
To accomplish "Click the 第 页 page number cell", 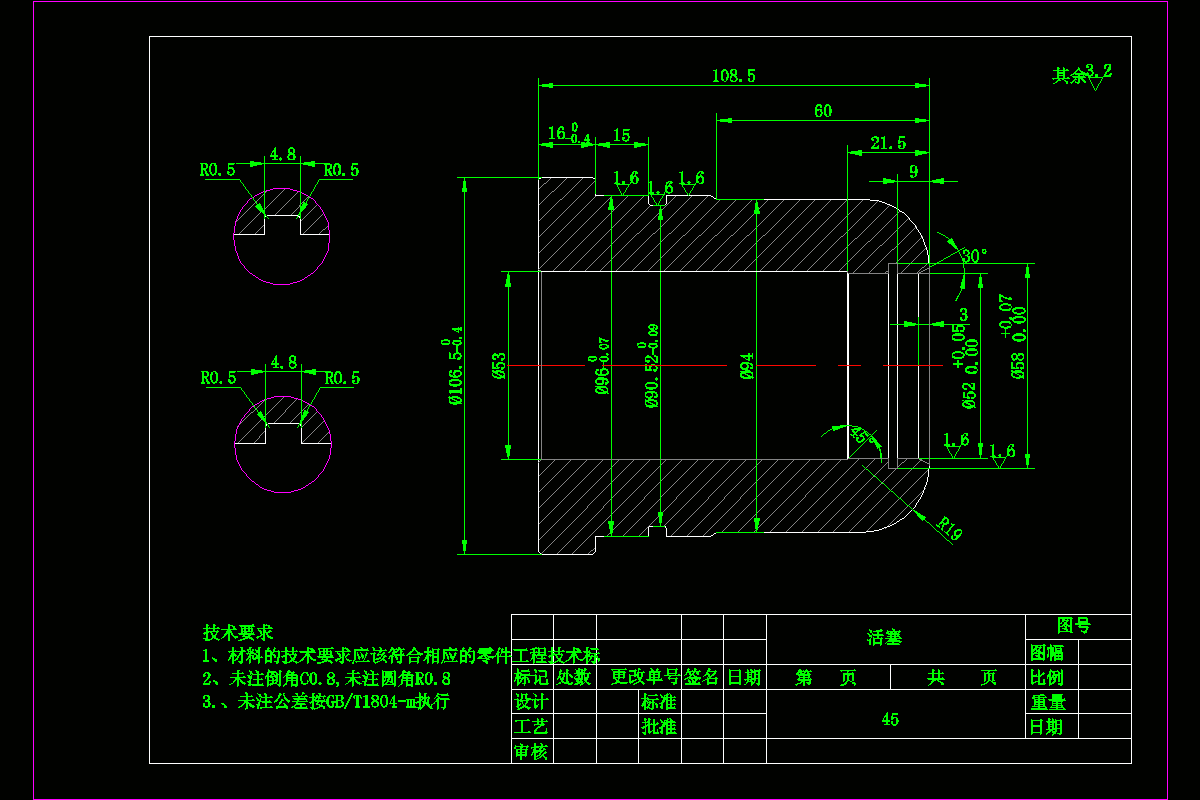I will [x=827, y=677].
